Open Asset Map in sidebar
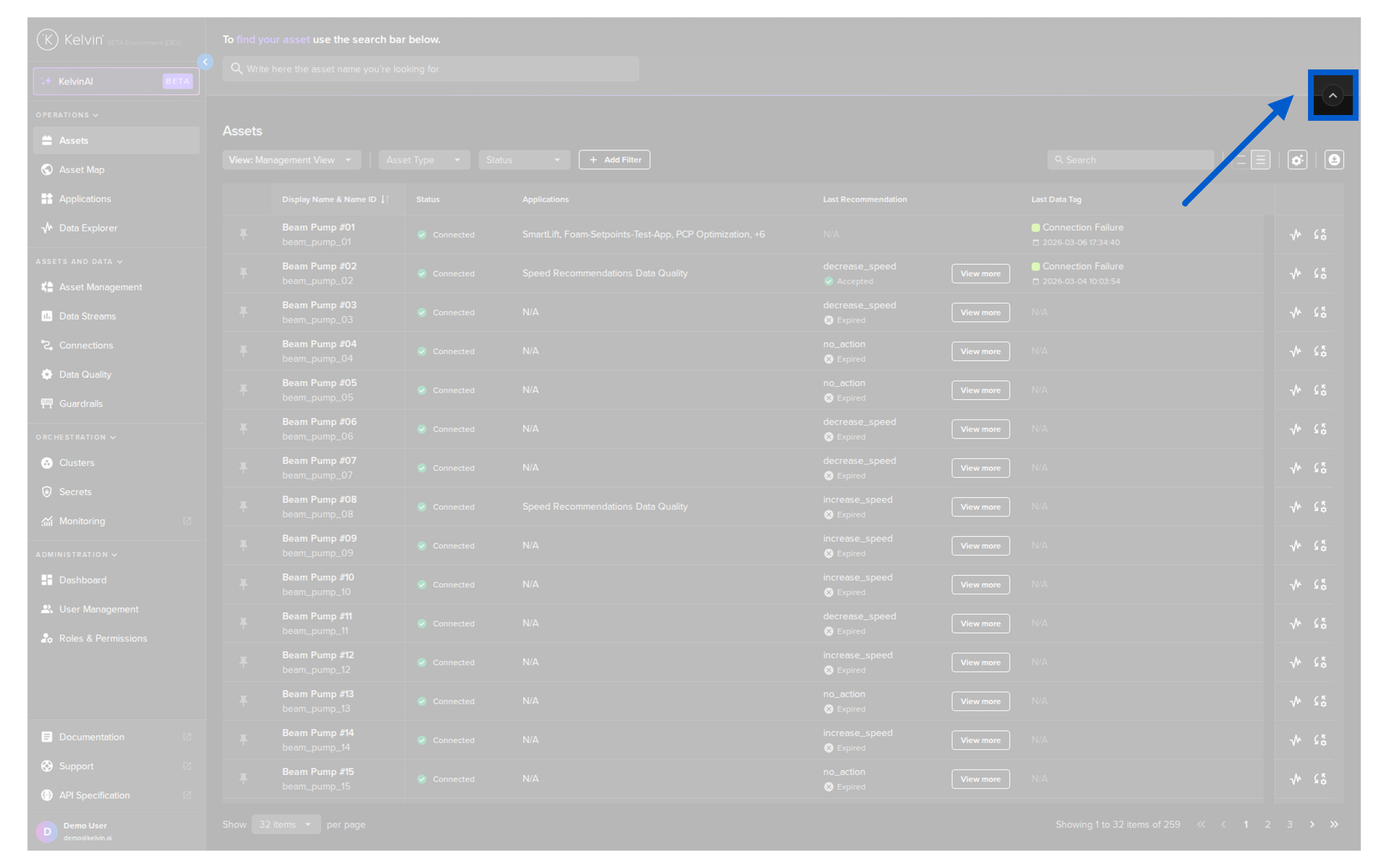This screenshot has height=868, width=1389. (82, 170)
